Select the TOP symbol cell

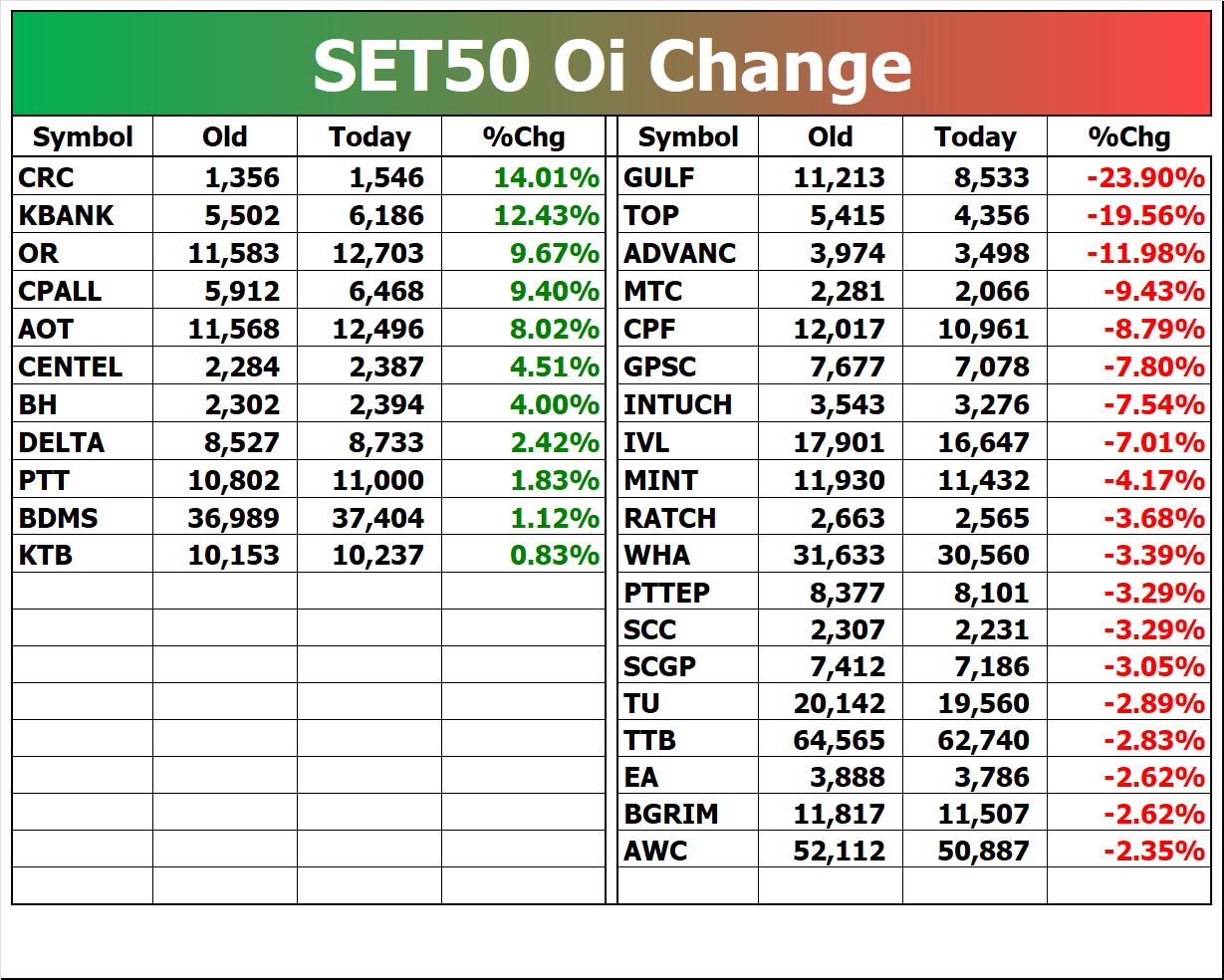click(x=688, y=215)
